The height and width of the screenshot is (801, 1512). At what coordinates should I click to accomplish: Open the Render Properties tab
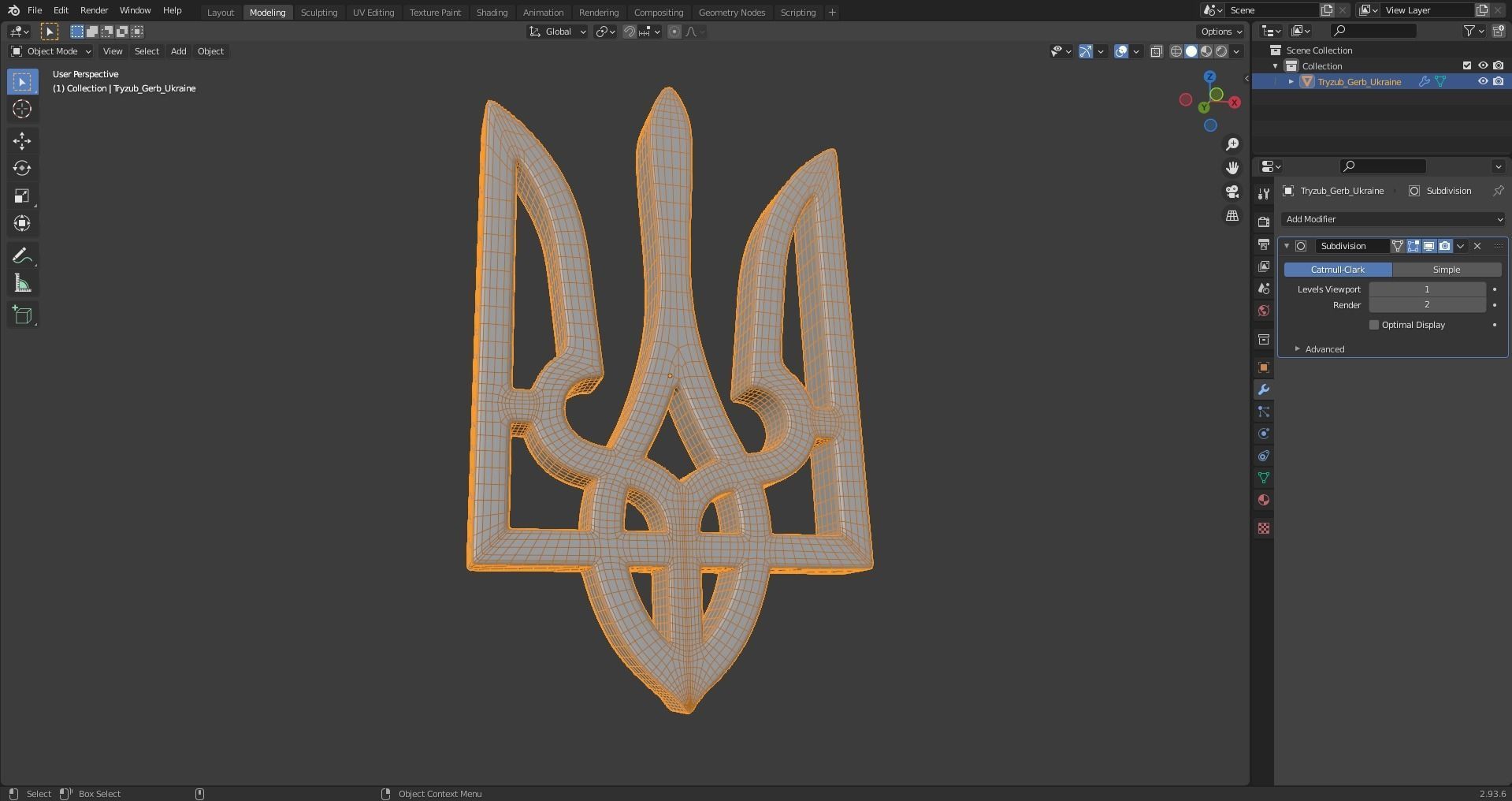point(1263,222)
